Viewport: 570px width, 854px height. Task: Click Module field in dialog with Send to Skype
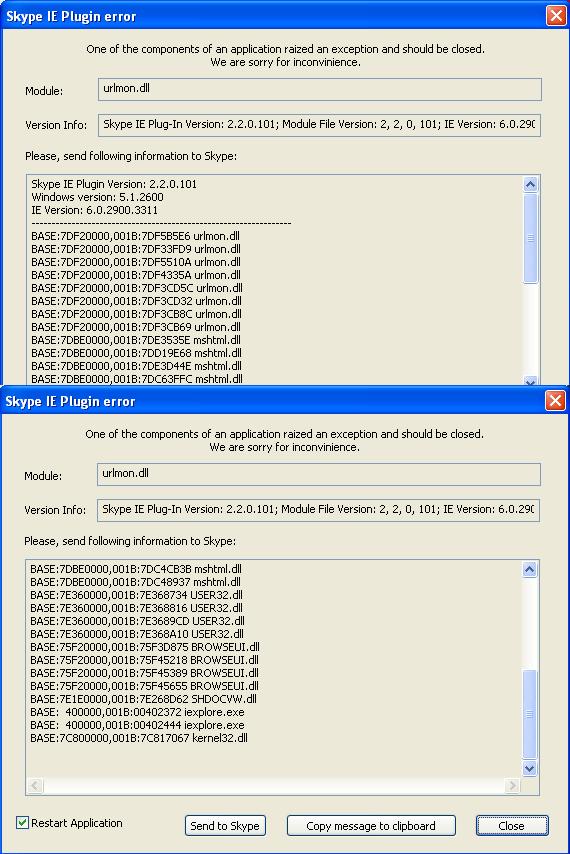coord(319,474)
